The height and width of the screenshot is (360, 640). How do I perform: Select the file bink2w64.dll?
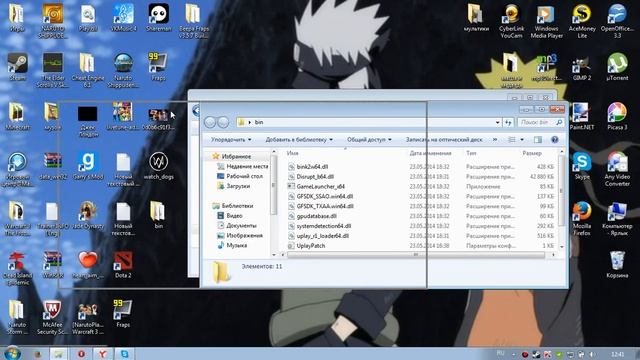pyautogui.click(x=308, y=167)
